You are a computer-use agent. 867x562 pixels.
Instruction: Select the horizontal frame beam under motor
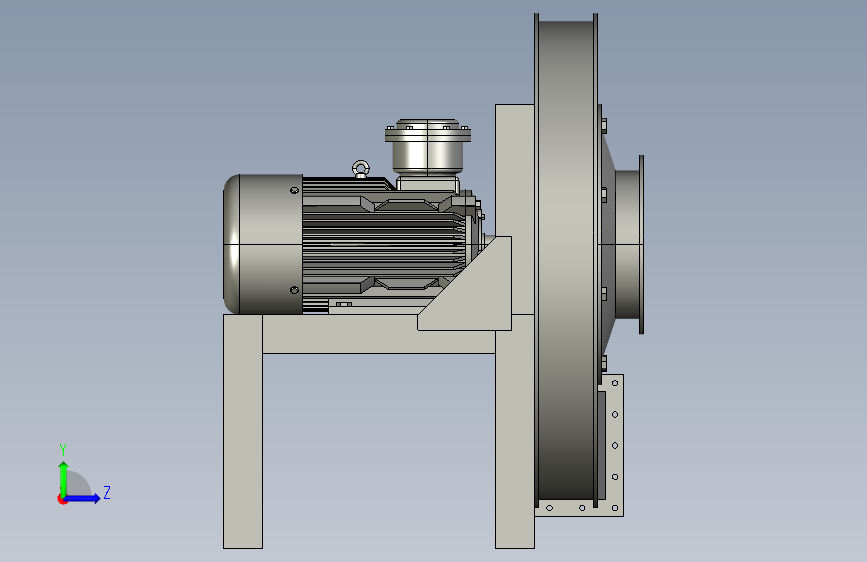pyautogui.click(x=379, y=334)
